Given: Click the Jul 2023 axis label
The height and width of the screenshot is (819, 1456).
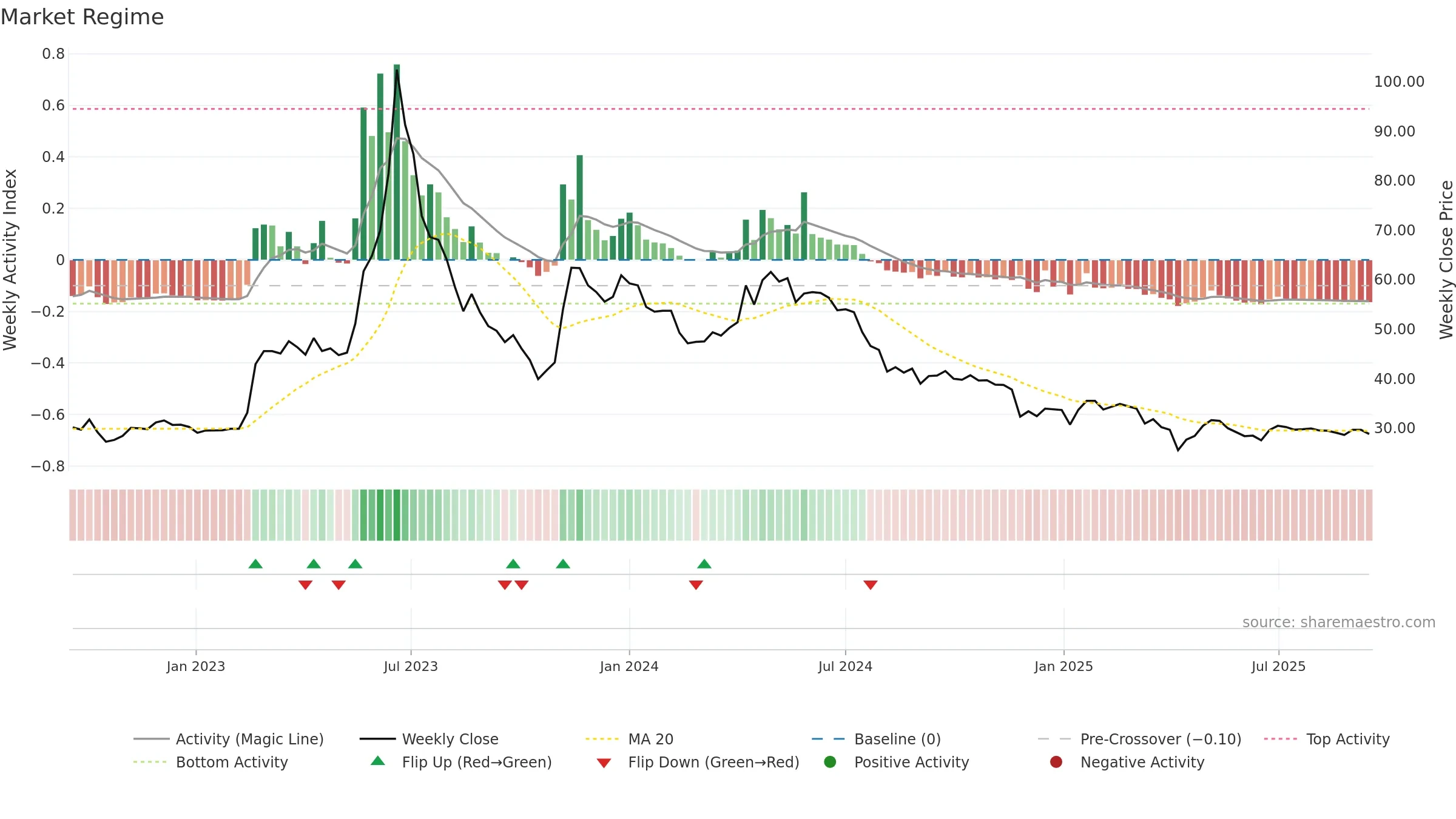Looking at the screenshot, I should [x=411, y=667].
